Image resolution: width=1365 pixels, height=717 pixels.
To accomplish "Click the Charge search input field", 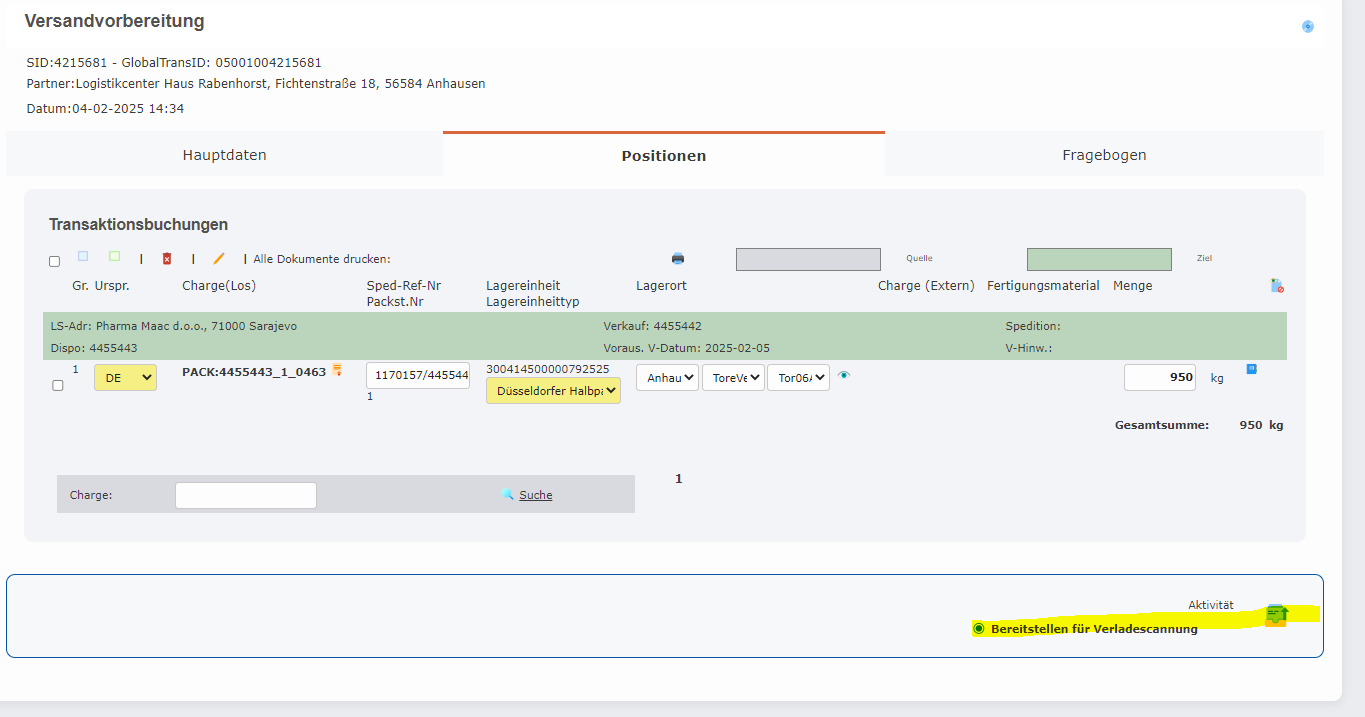I will tap(246, 495).
